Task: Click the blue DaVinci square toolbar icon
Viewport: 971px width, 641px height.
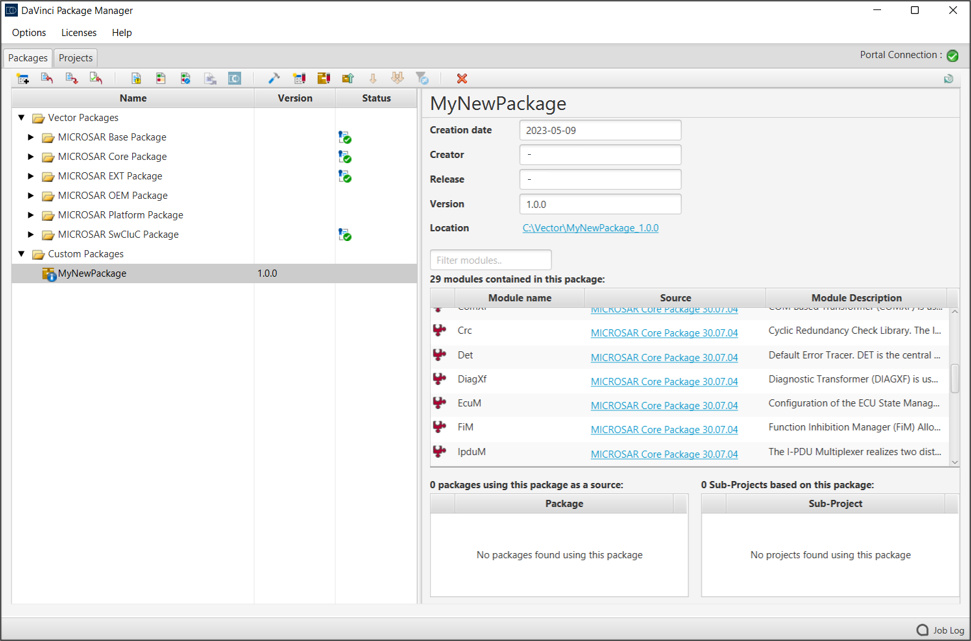Action: coord(235,79)
